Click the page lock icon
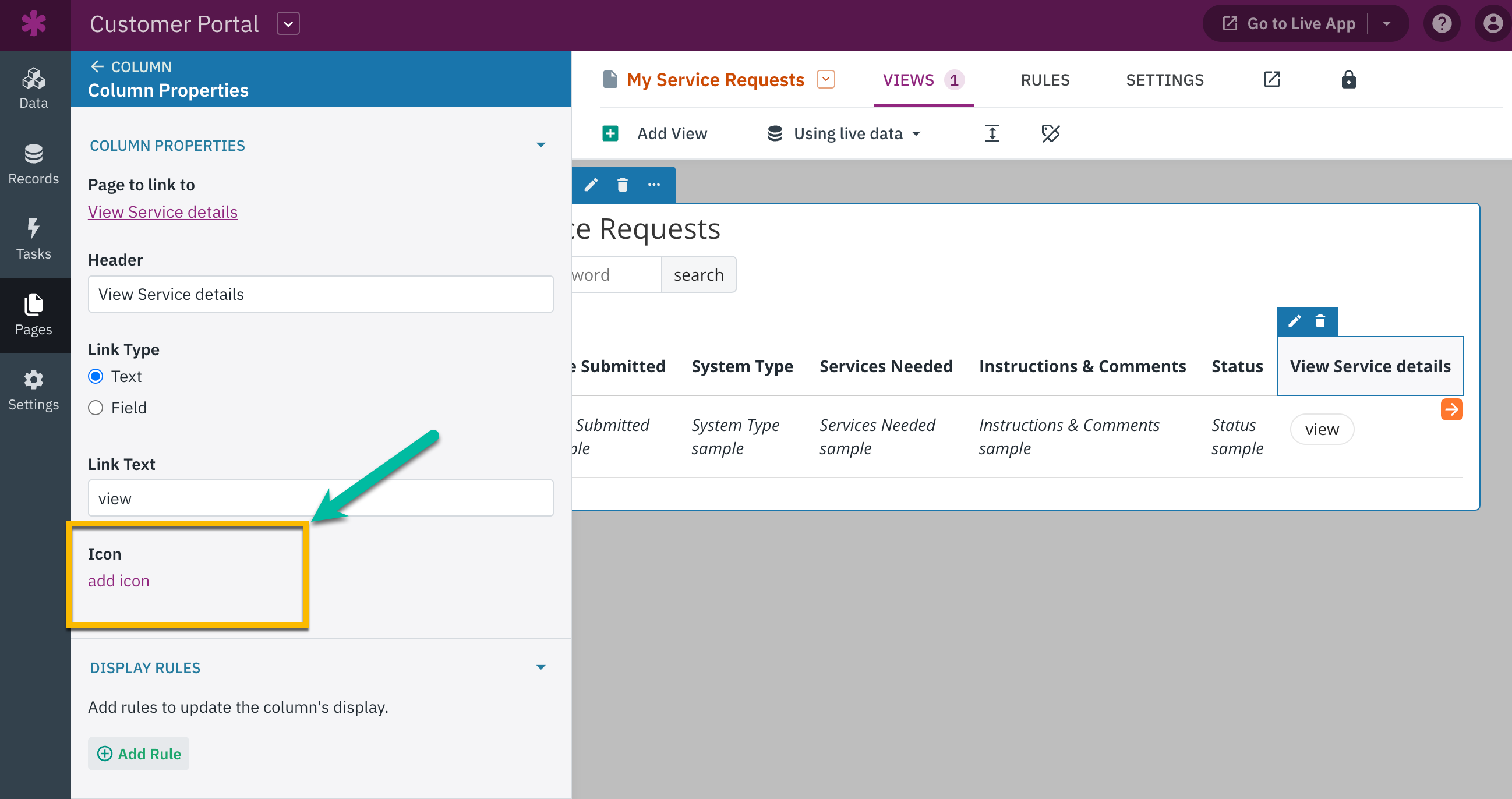The height and width of the screenshot is (799, 1512). [x=1348, y=79]
